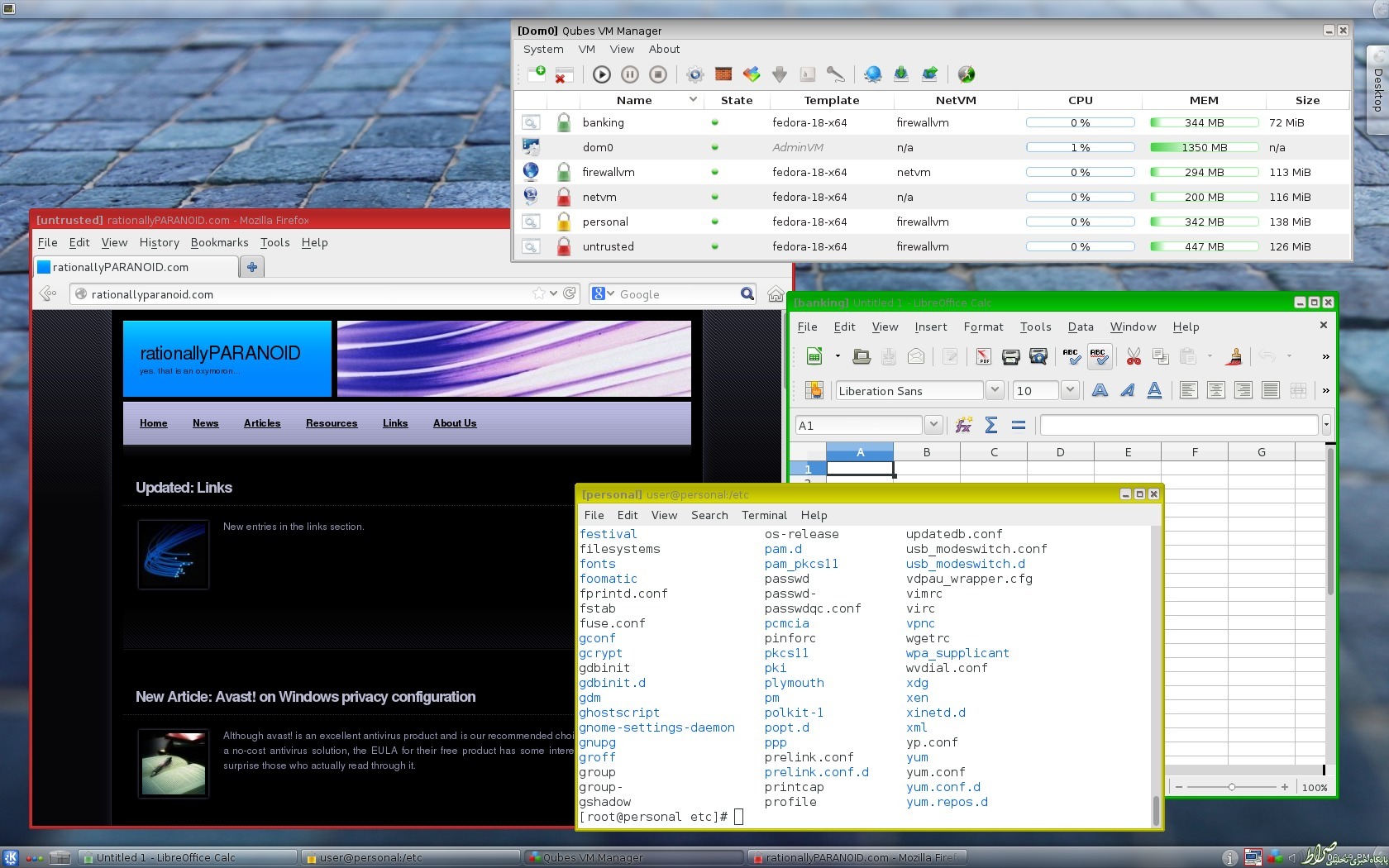Open the System menu in Qubes Manager
This screenshot has width=1389, height=868.
click(x=543, y=49)
